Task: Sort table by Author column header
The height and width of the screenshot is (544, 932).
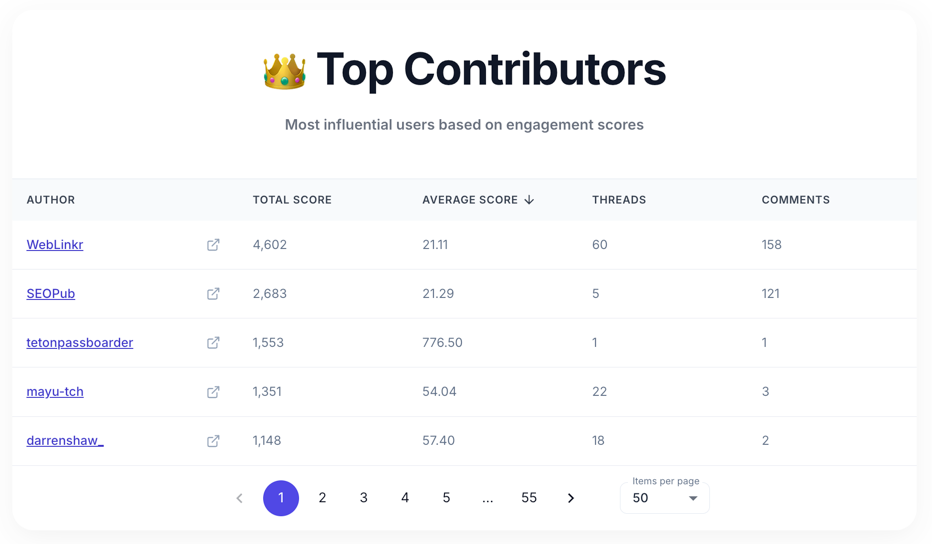Action: pos(51,200)
